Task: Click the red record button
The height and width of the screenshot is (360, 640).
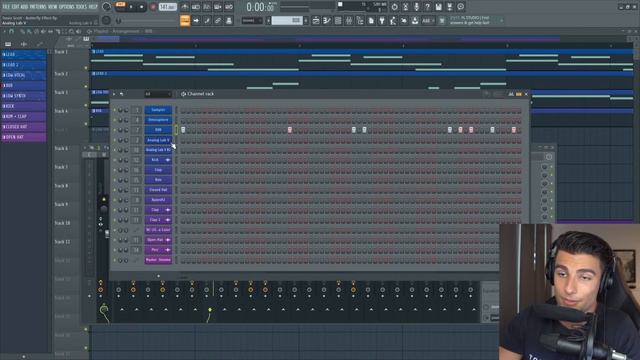Action: pyautogui.click(x=153, y=7)
